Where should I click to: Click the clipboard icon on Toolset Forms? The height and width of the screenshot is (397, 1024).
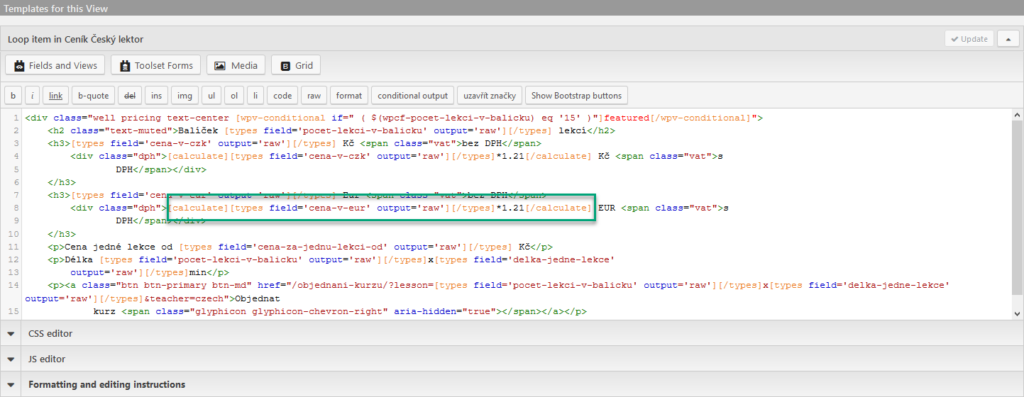(125, 66)
